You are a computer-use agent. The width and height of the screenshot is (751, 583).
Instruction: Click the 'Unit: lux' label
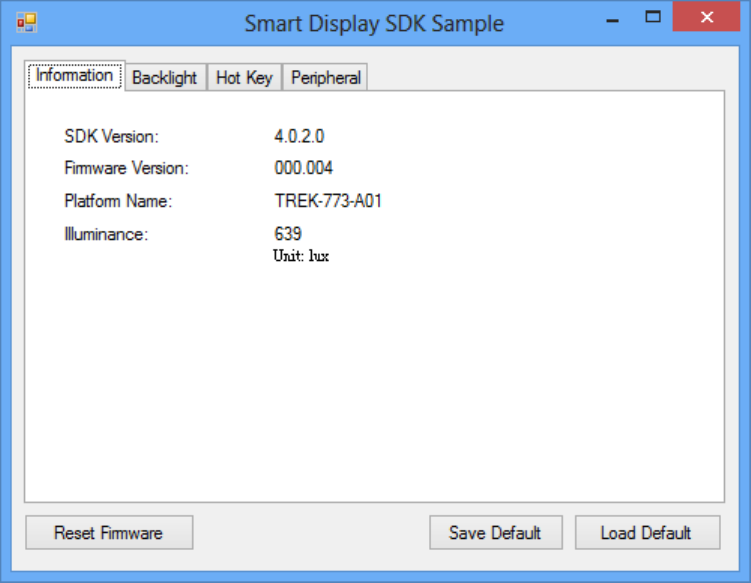[x=301, y=256]
